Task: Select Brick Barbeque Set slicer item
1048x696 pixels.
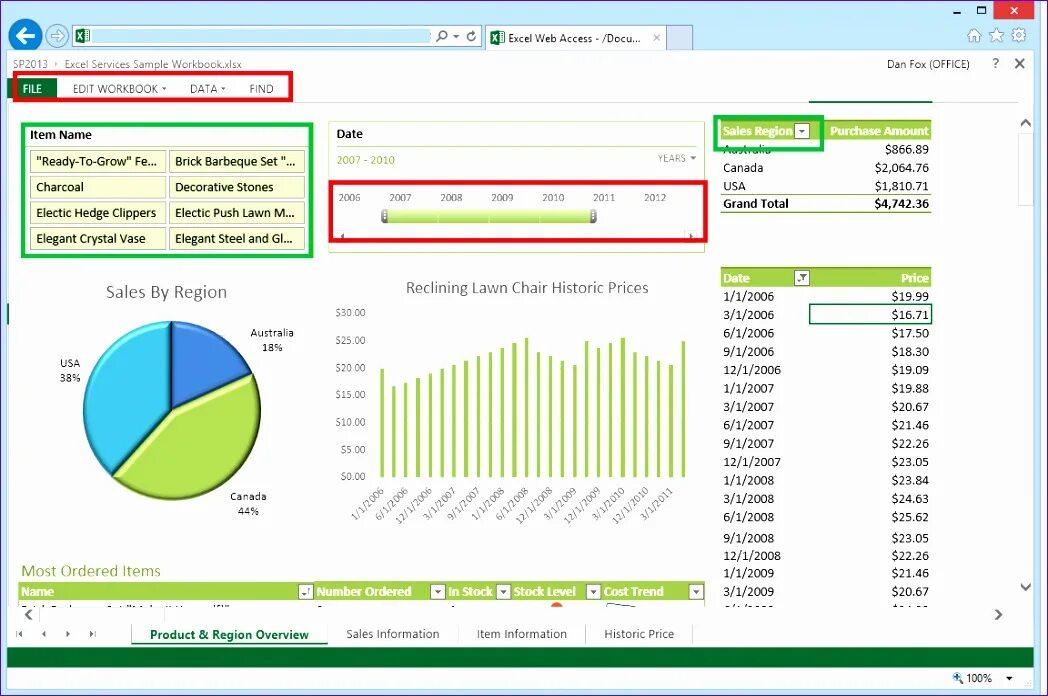Action: 237,161
